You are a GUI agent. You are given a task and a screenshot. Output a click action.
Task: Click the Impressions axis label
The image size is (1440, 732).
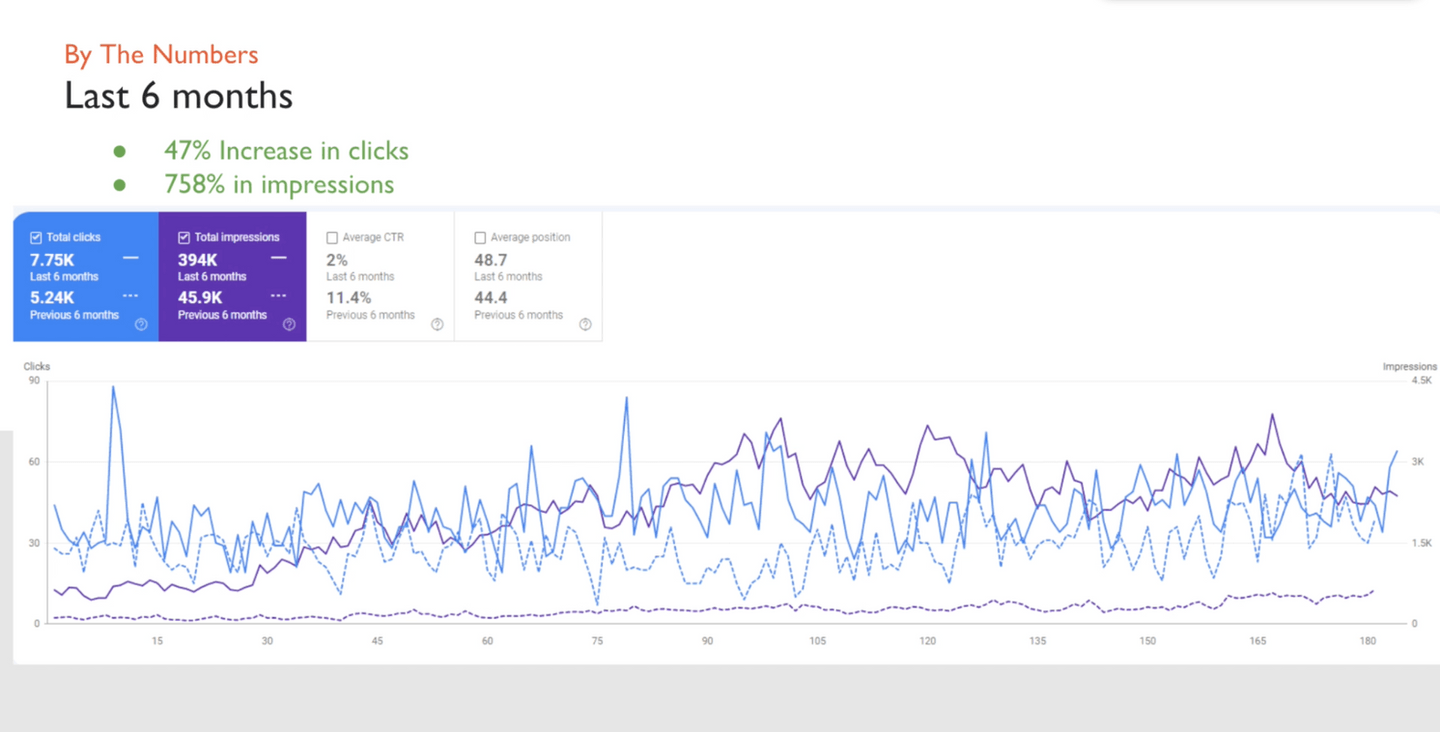click(x=1410, y=367)
